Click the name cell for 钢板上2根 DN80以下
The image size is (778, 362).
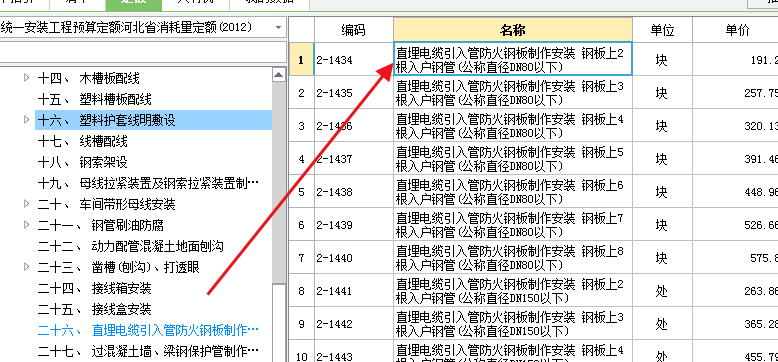tap(513, 60)
